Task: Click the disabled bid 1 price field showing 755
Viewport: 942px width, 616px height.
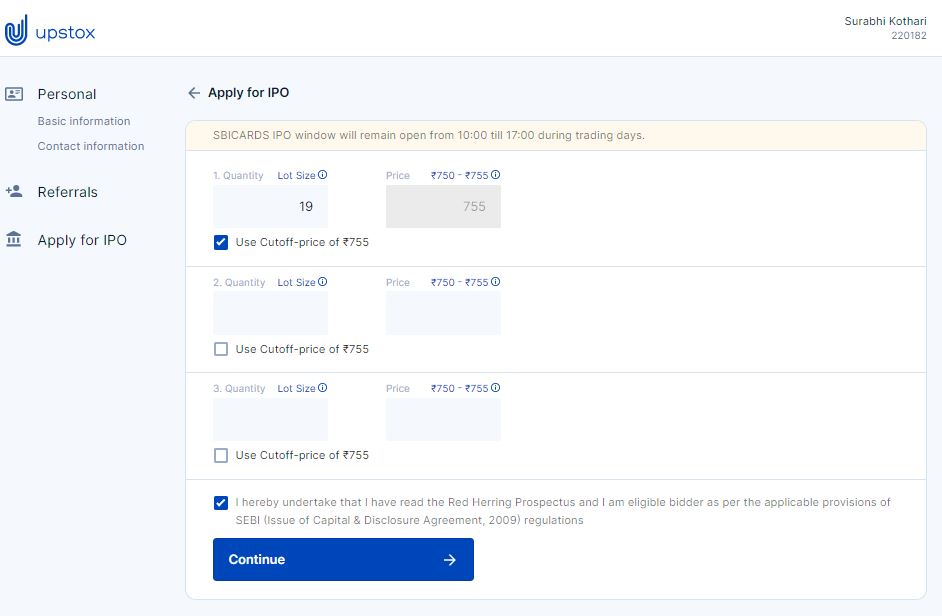Action: pyautogui.click(x=443, y=206)
